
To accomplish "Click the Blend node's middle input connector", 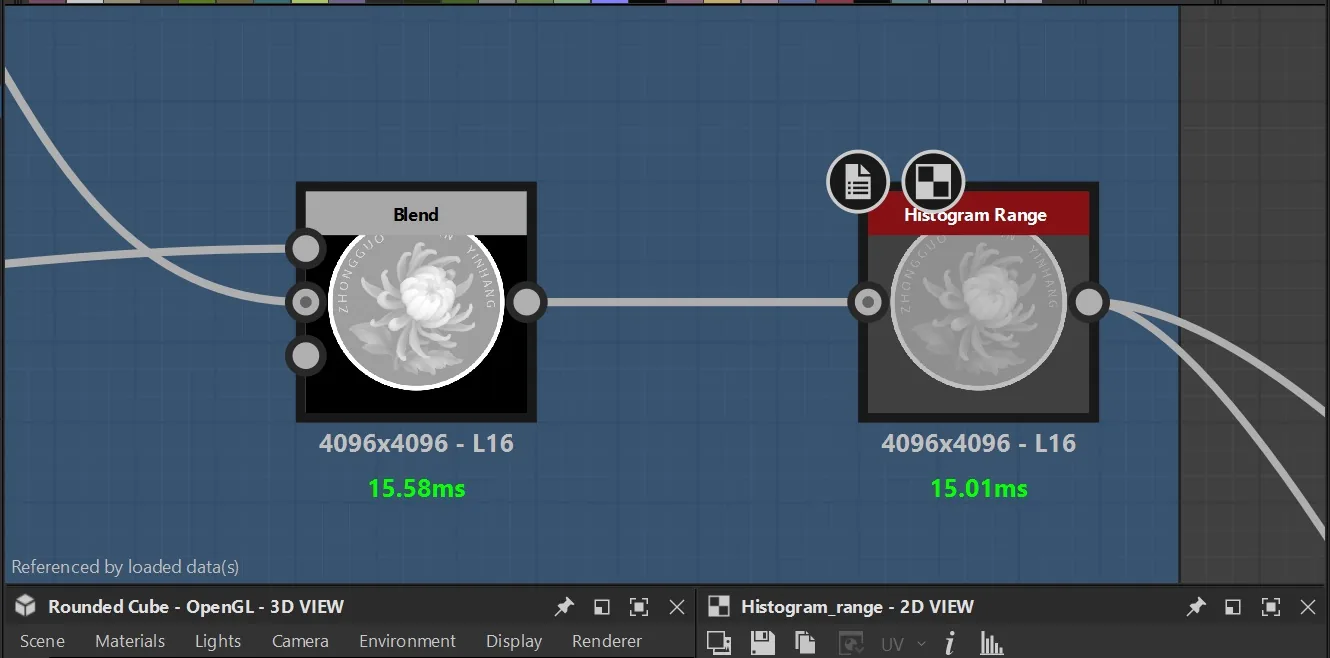I will coord(306,301).
